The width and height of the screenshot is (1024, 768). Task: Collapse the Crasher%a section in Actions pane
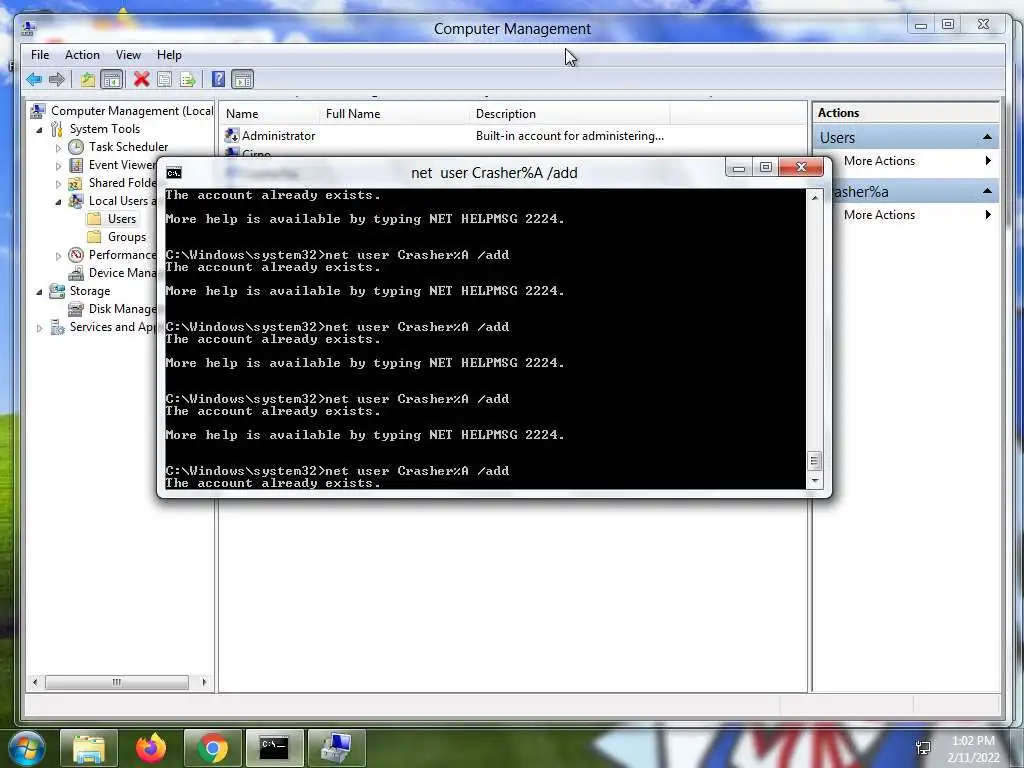pyautogui.click(x=987, y=191)
